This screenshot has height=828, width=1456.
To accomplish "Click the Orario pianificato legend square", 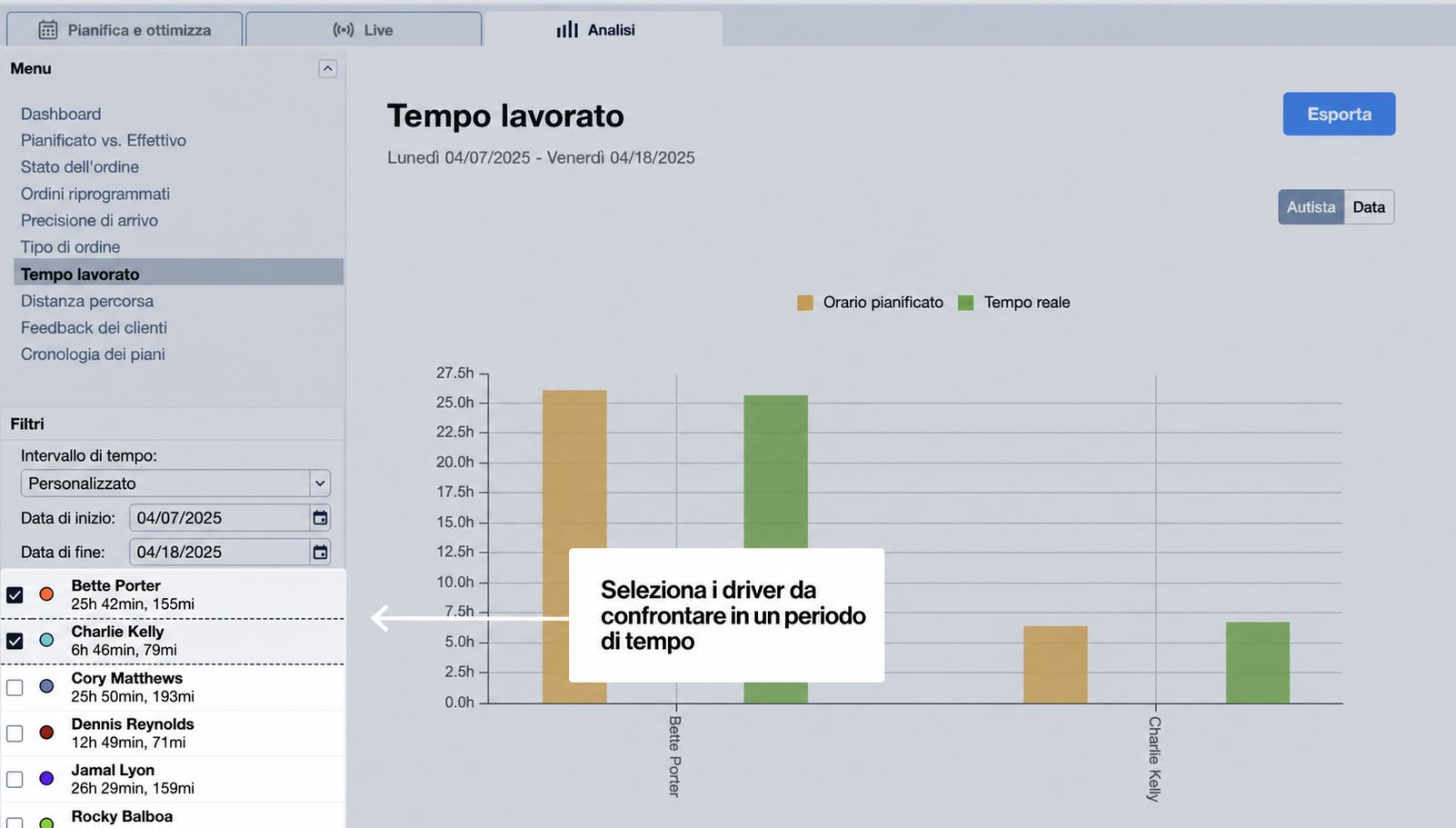I will pyautogui.click(x=805, y=303).
